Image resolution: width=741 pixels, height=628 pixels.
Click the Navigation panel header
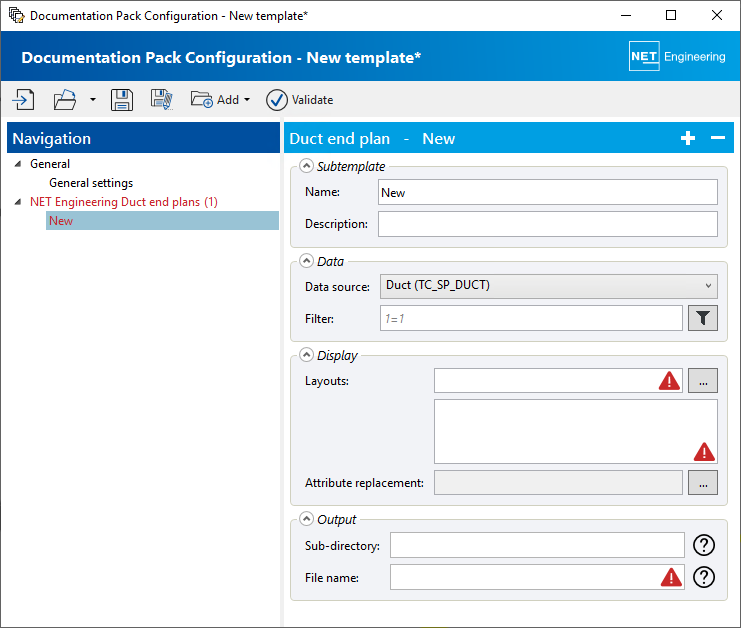(x=144, y=138)
